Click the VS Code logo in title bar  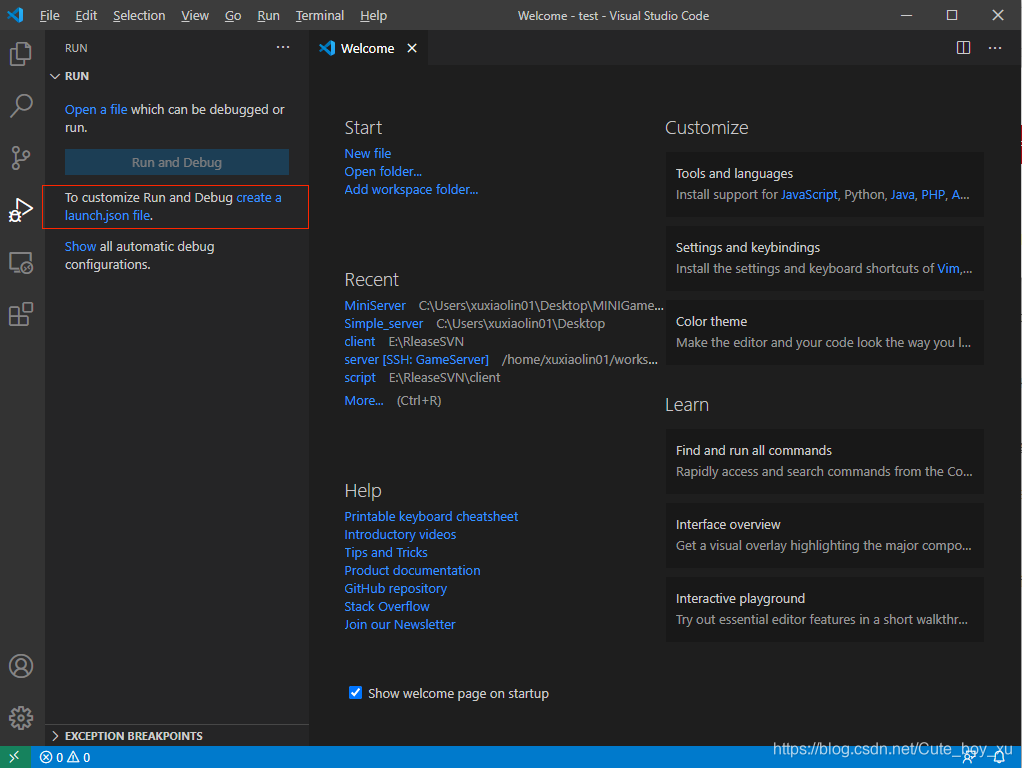coord(16,15)
